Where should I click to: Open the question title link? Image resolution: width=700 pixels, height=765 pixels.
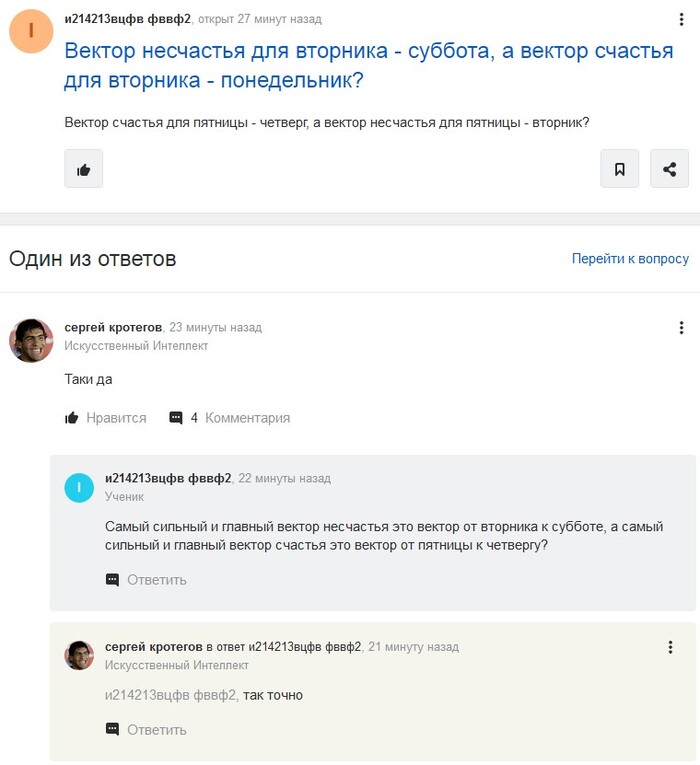368,65
